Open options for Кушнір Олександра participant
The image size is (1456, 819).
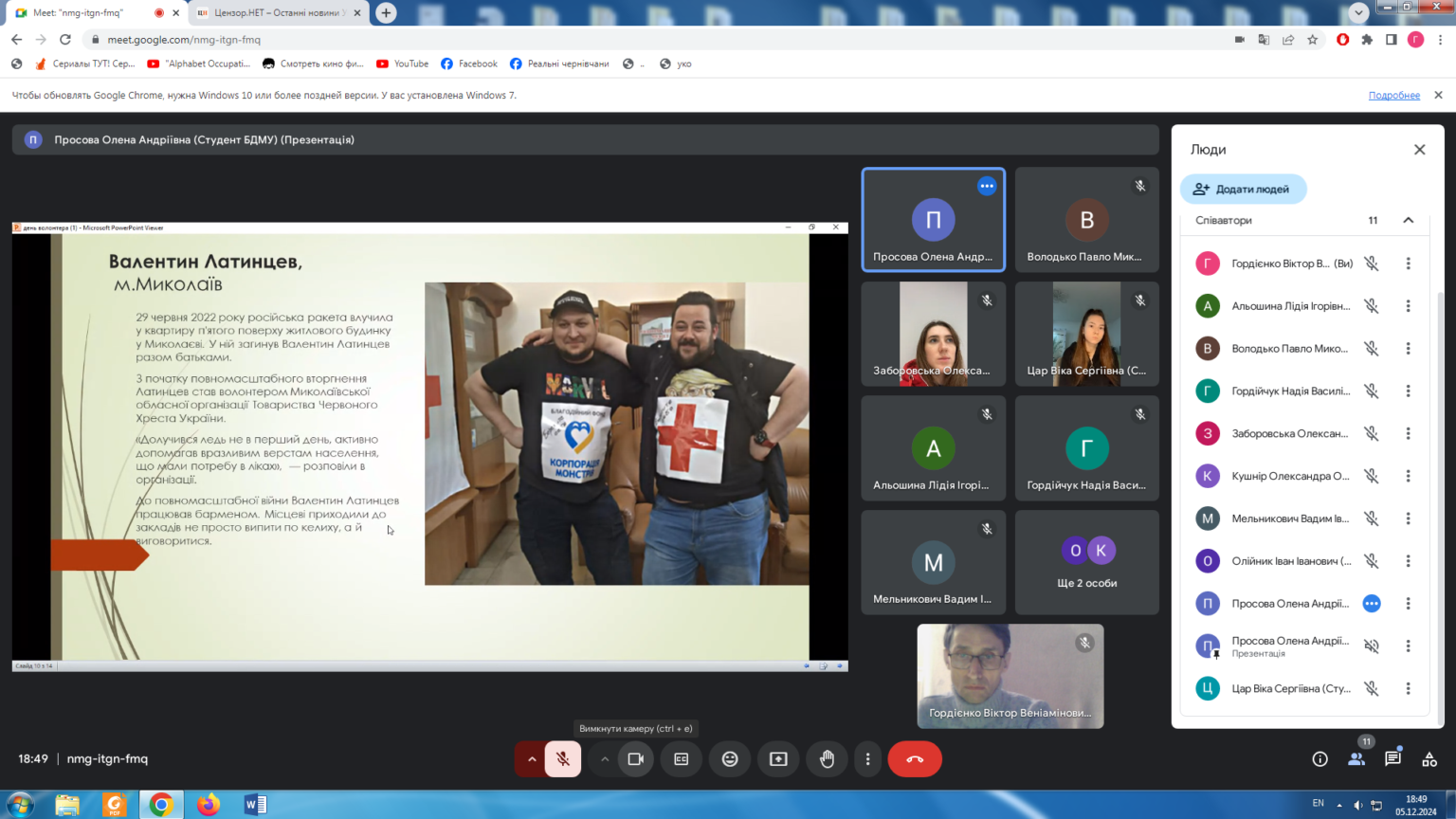pyautogui.click(x=1408, y=476)
